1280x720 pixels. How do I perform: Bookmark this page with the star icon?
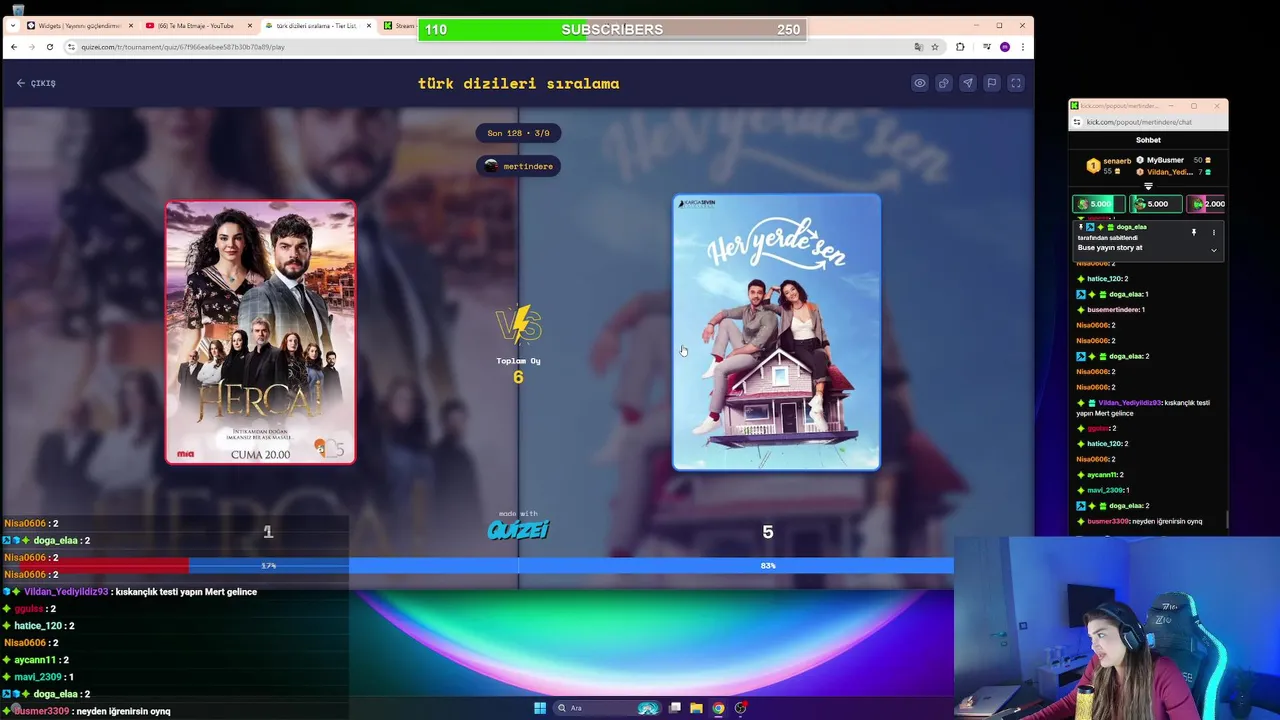(935, 47)
